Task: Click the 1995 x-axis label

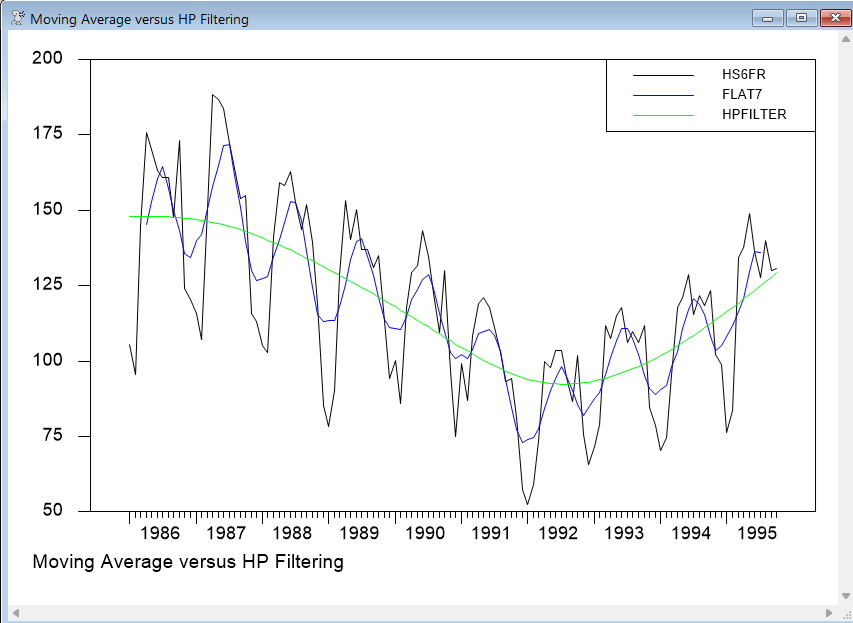Action: (x=759, y=532)
